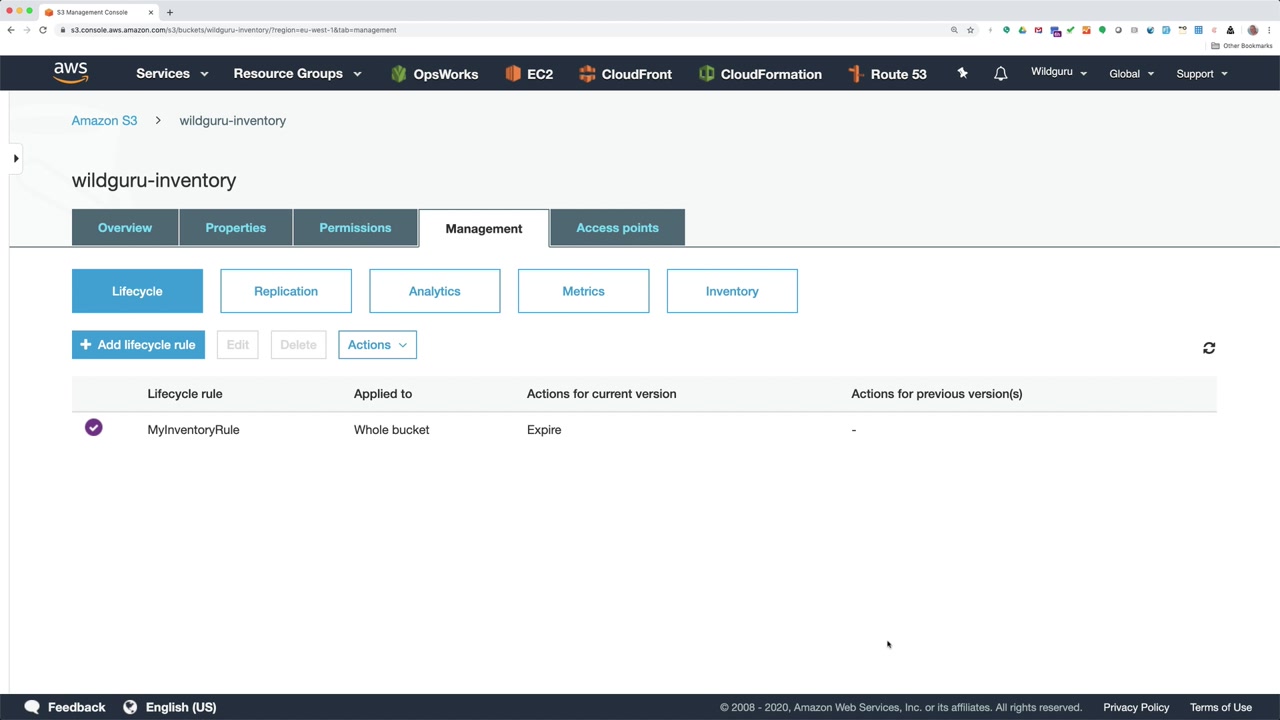Click the blue grid extension icon
The width and height of the screenshot is (1280, 720).
point(1198,30)
